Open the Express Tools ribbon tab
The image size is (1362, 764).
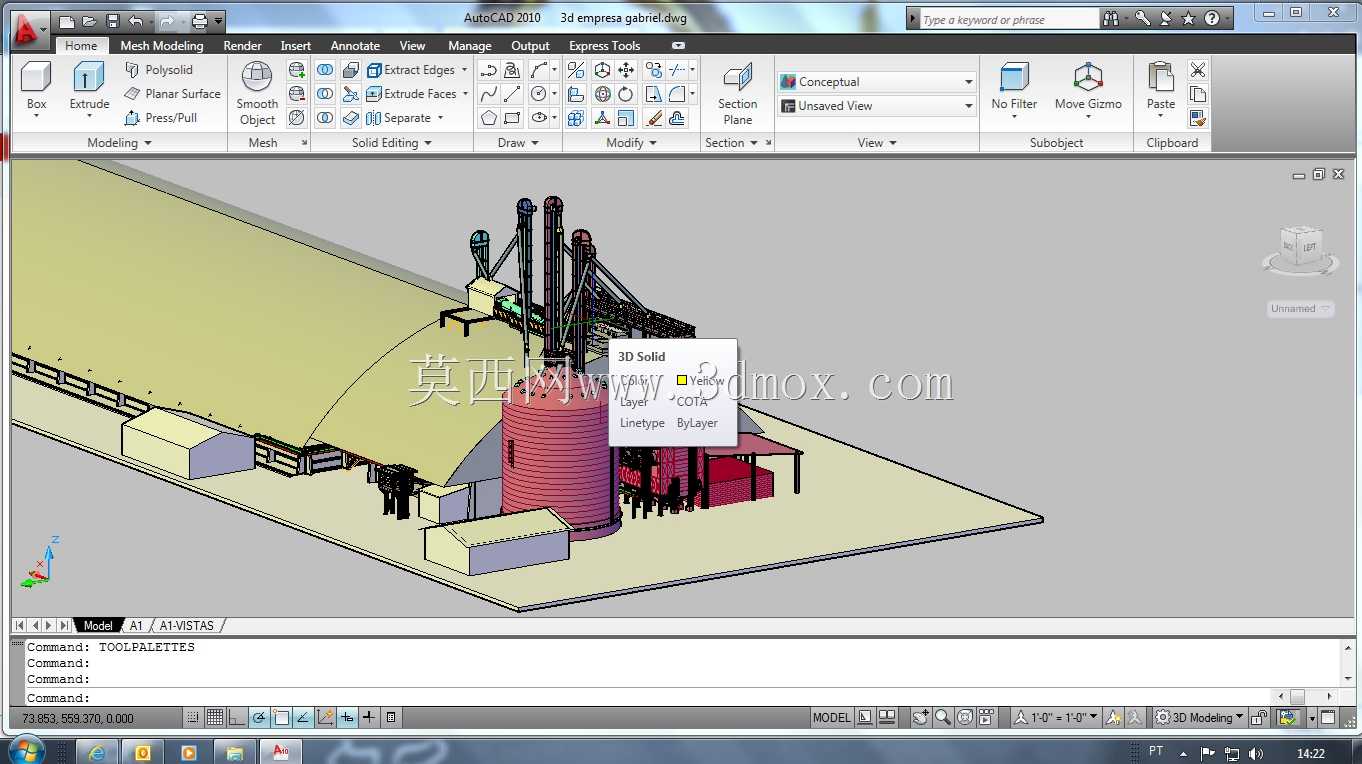click(604, 45)
